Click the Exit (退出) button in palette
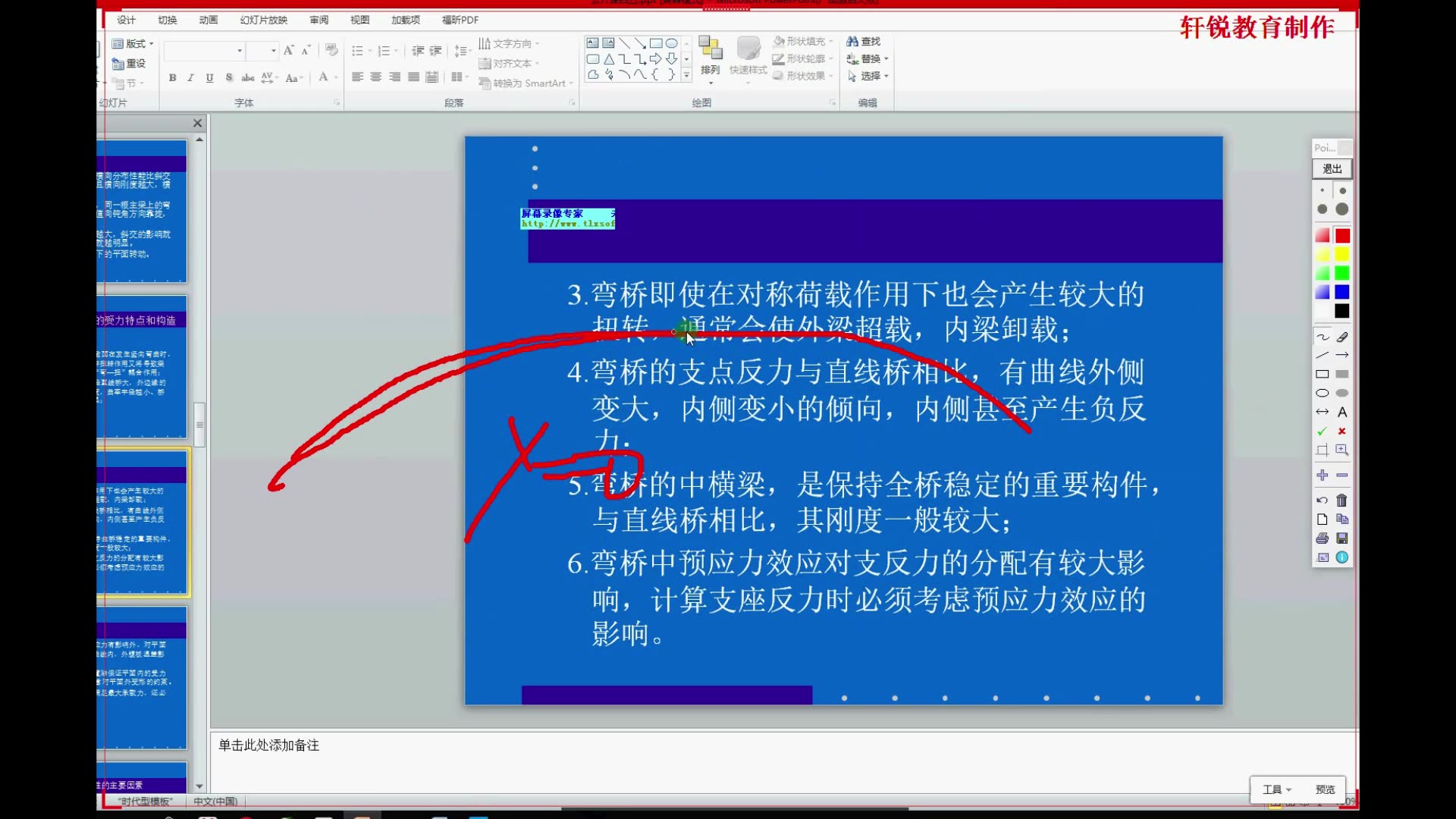This screenshot has height=819, width=1456. [1332, 168]
